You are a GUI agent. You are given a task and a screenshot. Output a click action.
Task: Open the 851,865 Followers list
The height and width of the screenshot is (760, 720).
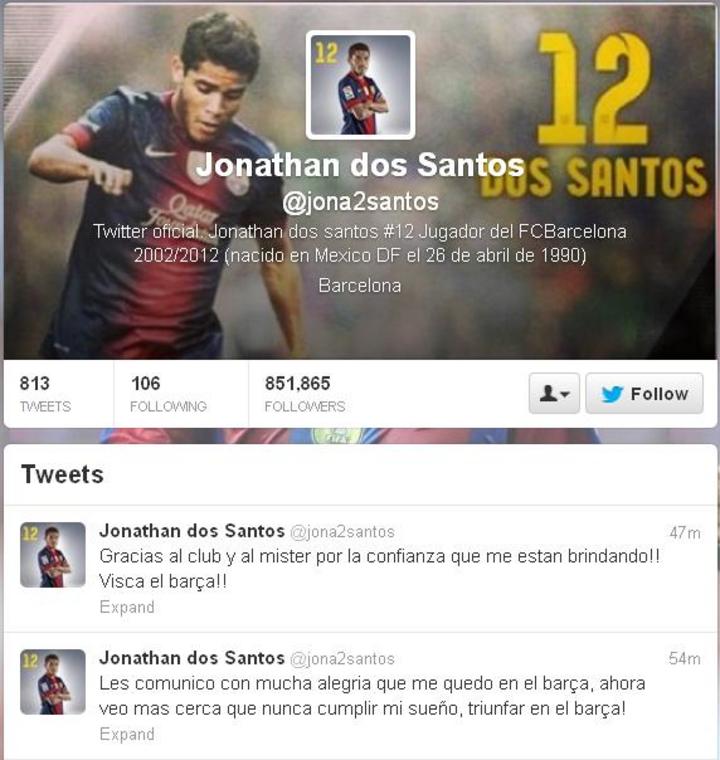(305, 394)
